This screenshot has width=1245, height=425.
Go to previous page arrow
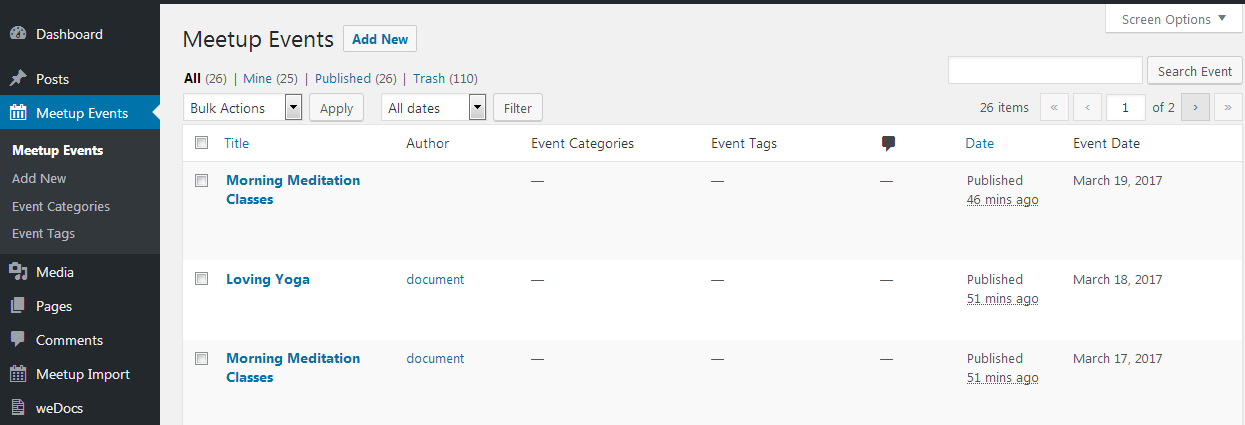point(1087,107)
